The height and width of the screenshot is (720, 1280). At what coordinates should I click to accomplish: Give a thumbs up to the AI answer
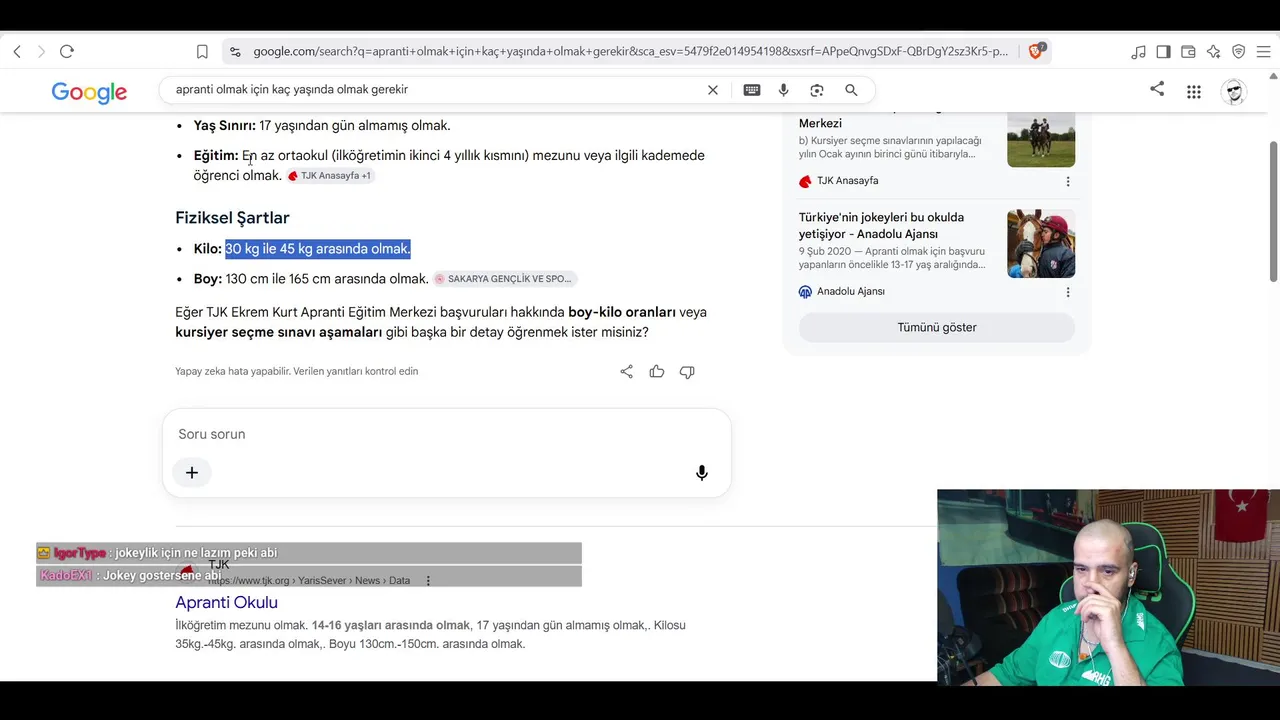[x=657, y=372]
